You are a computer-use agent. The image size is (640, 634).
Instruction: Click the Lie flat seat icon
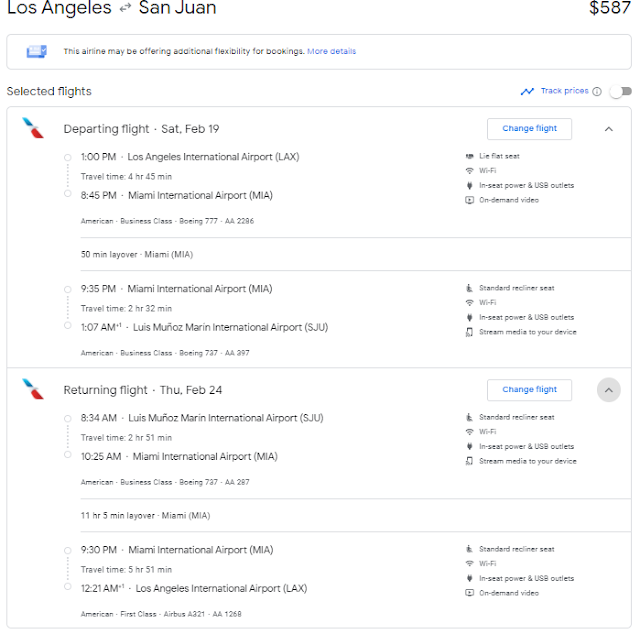pos(469,157)
